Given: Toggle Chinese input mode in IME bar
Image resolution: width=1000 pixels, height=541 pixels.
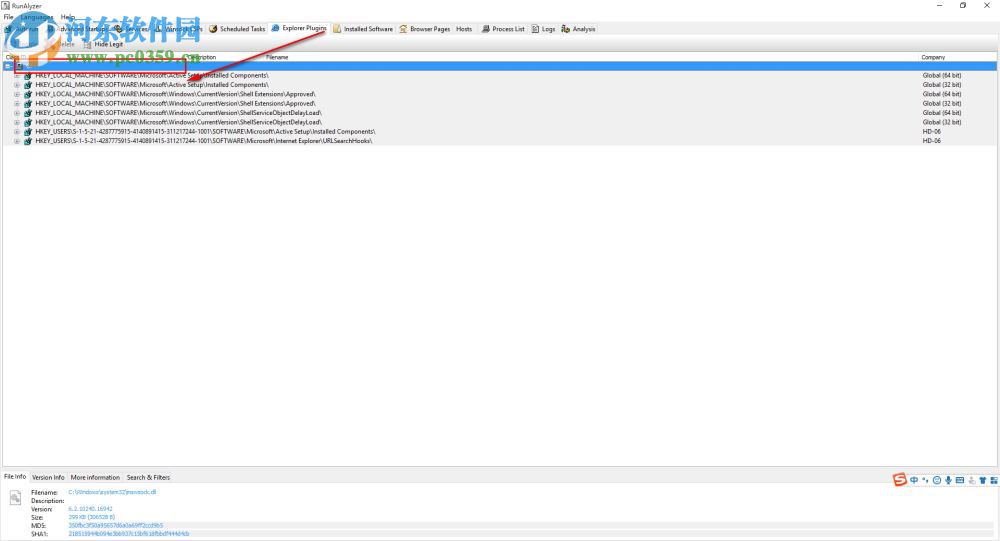Looking at the screenshot, I should pyautogui.click(x=914, y=480).
